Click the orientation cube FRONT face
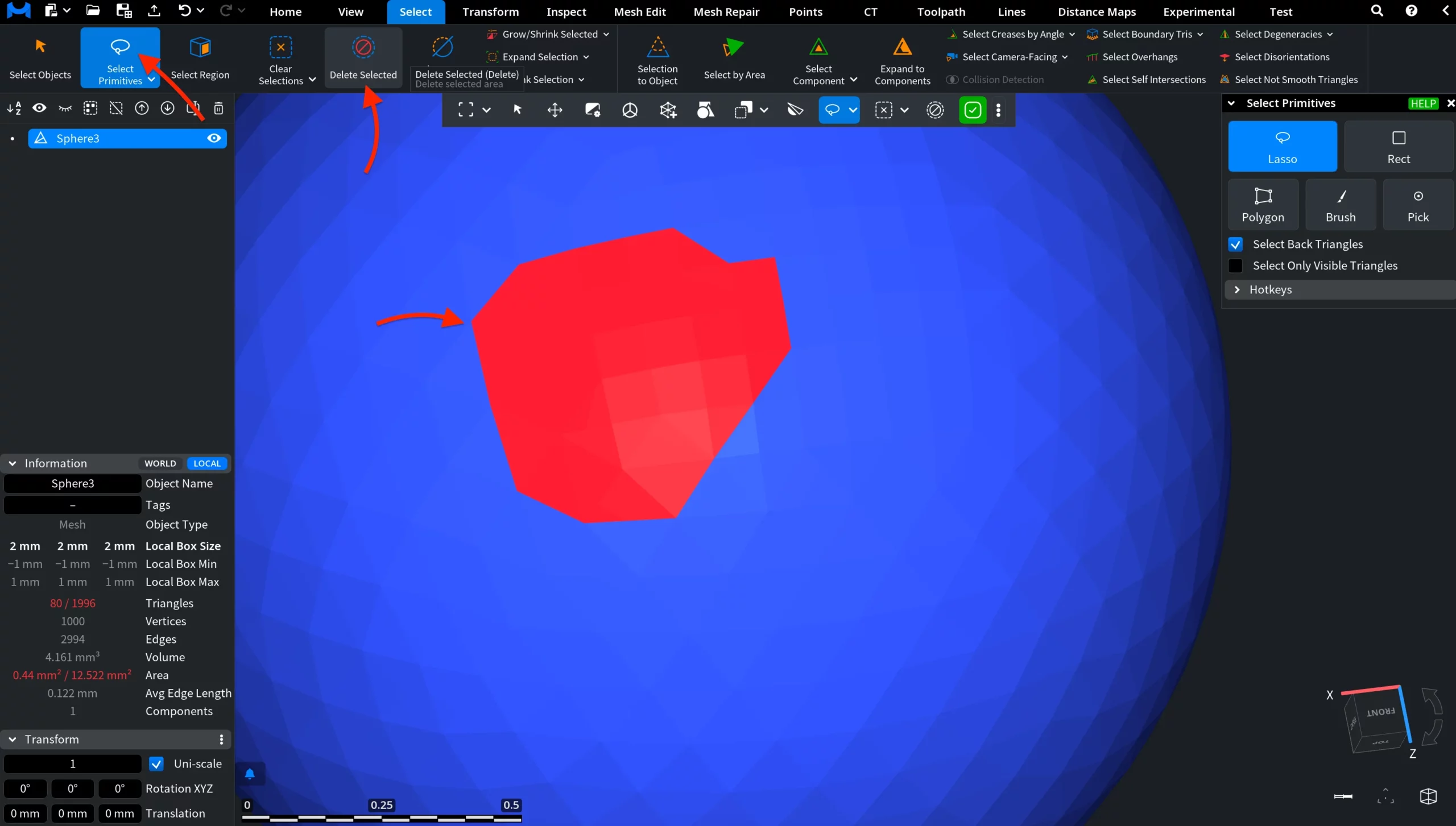Screen dimensions: 1456x826 [1380, 712]
